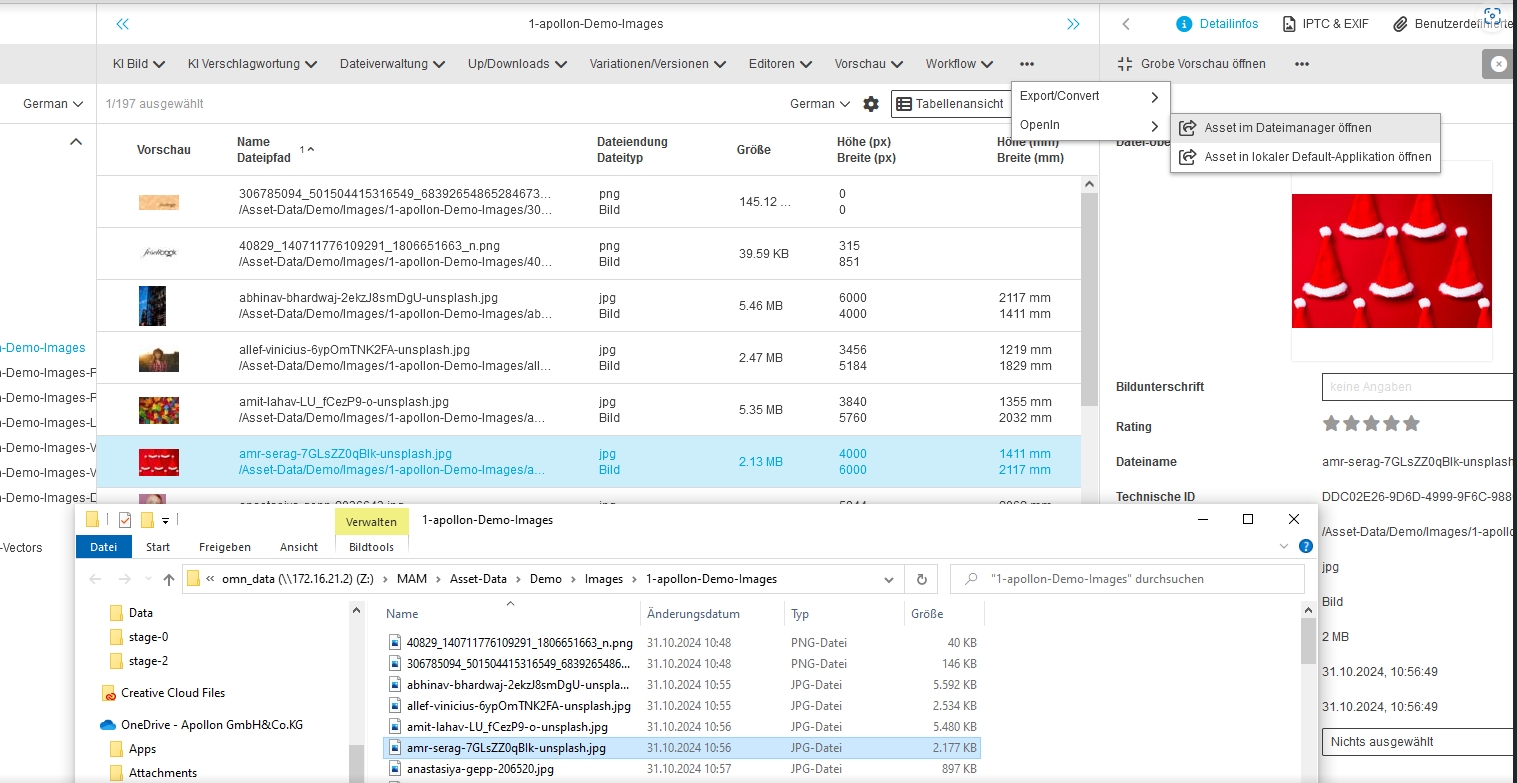Switch to the Ansicht ribbon tab

(299, 547)
